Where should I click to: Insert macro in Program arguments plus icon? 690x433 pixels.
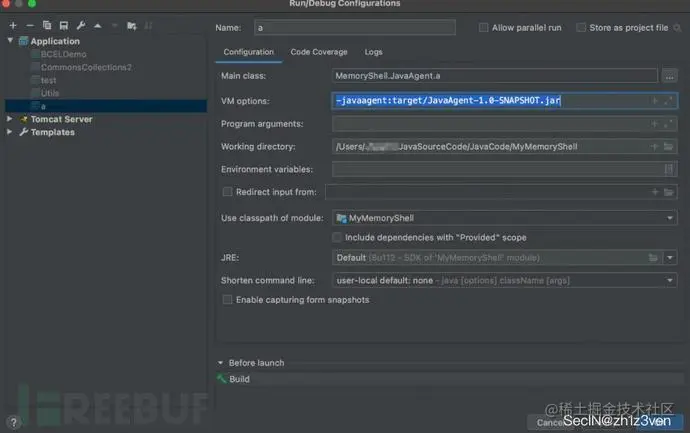[x=654, y=124]
